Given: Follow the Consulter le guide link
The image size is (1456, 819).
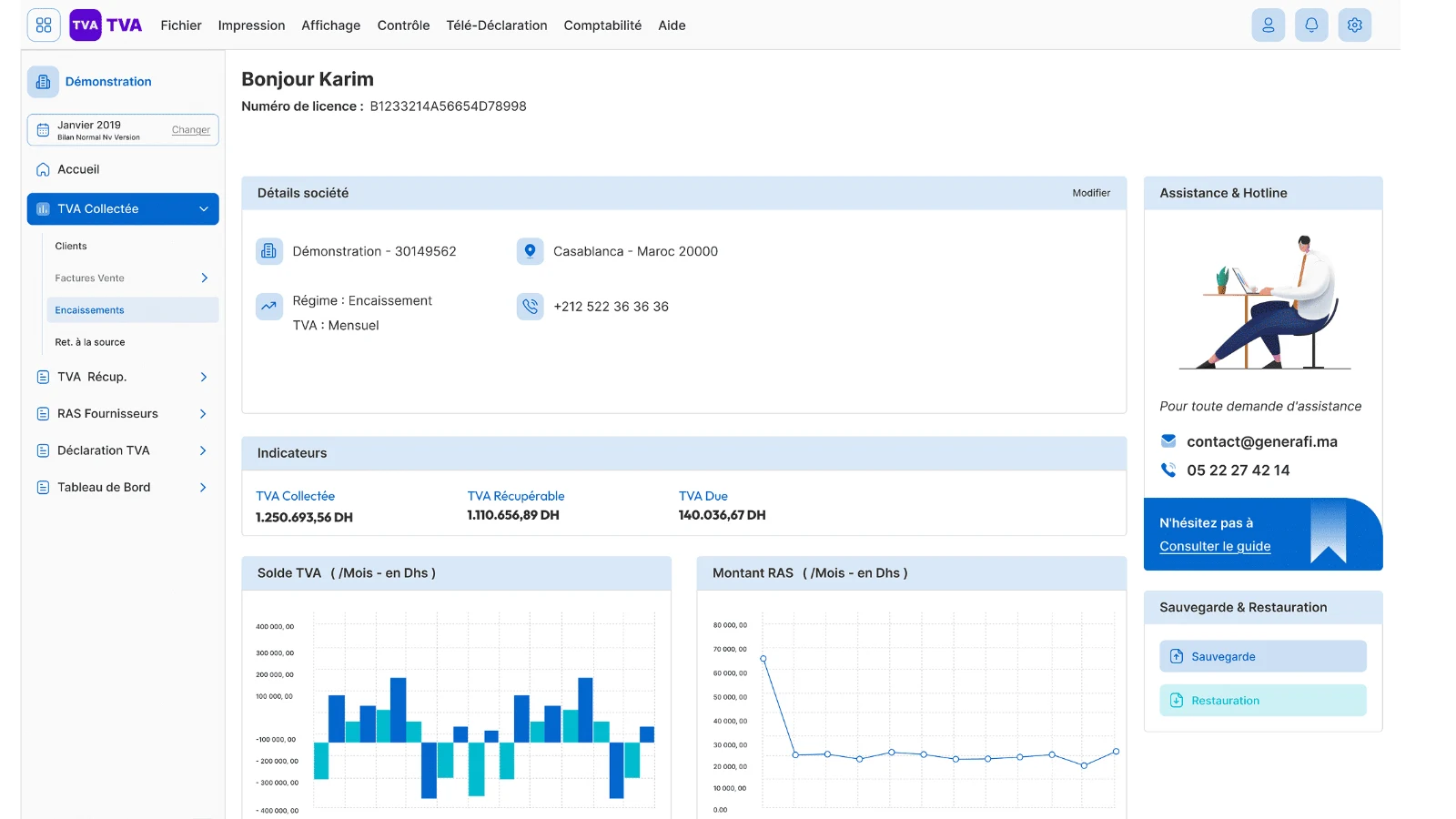Looking at the screenshot, I should (x=1215, y=547).
